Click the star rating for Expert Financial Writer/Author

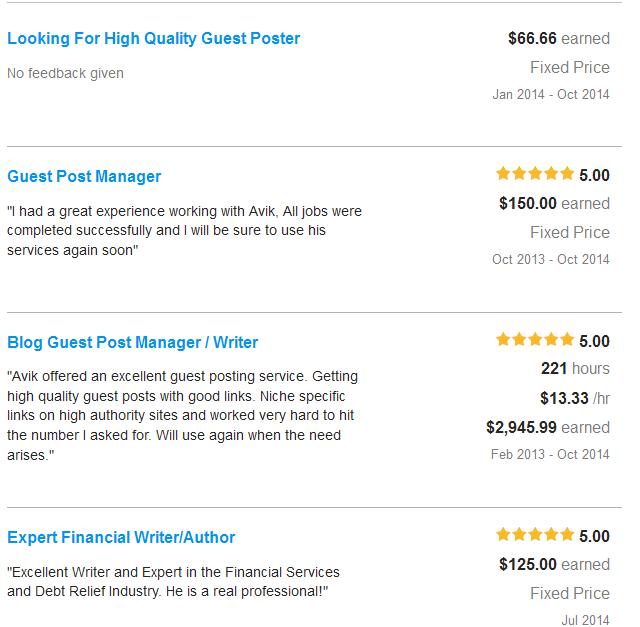tap(535, 535)
